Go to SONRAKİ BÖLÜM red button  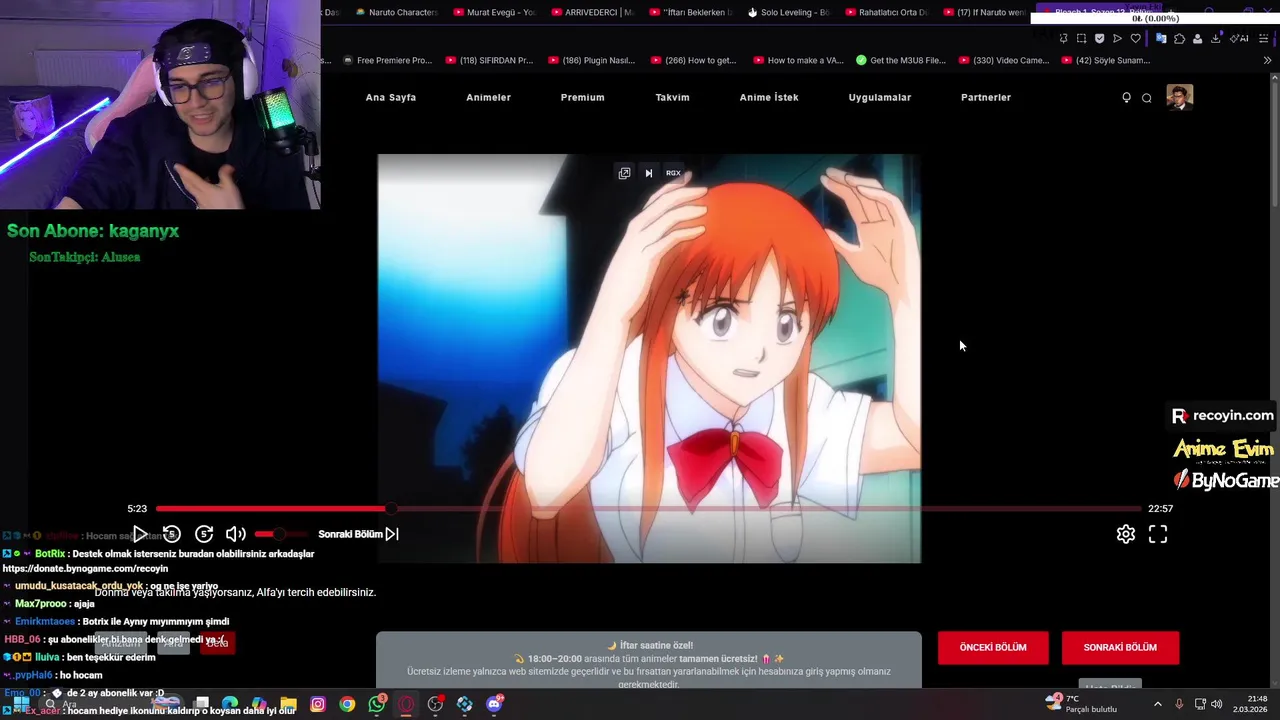(x=1120, y=648)
